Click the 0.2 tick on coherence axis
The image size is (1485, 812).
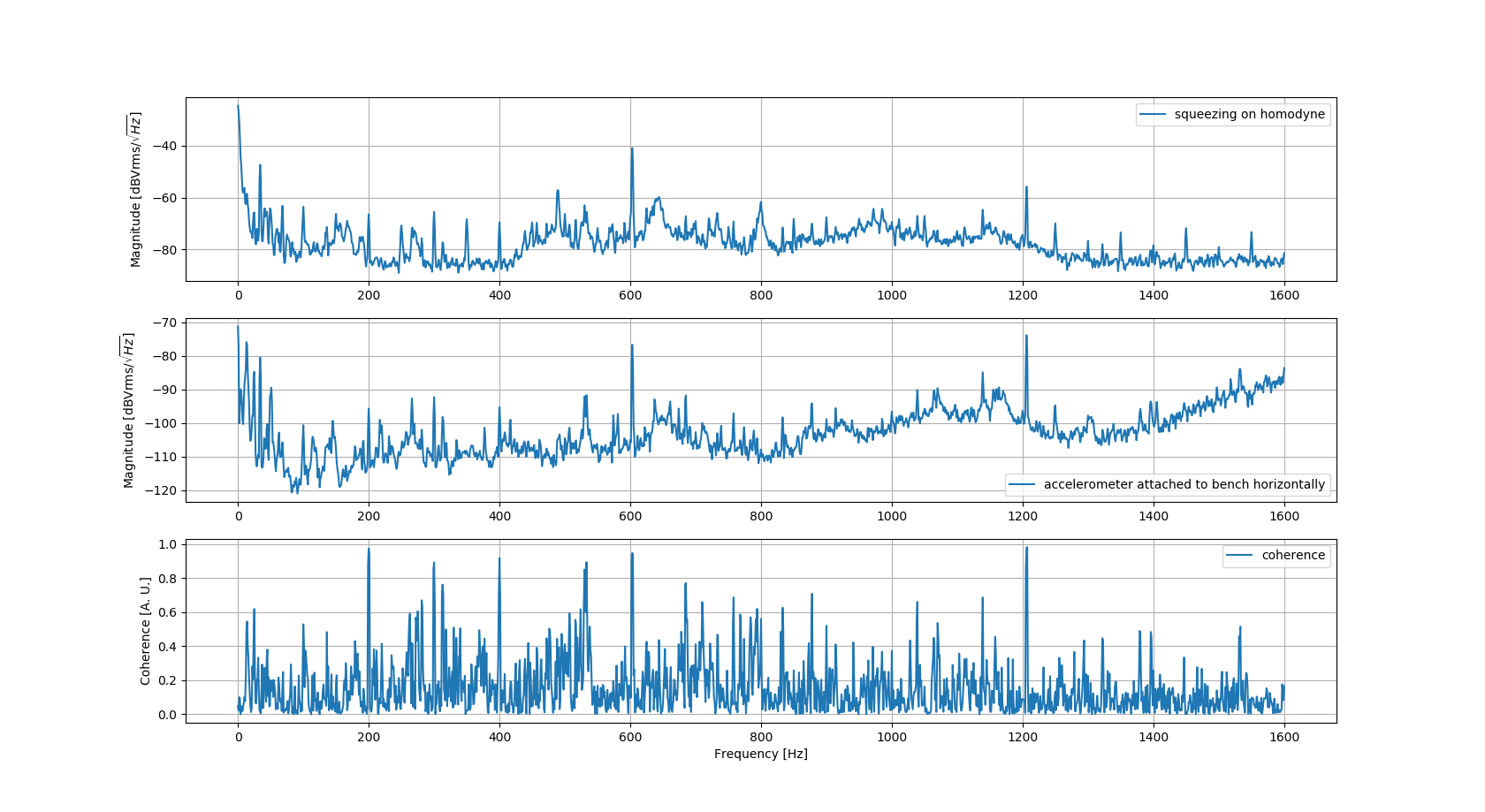168,680
